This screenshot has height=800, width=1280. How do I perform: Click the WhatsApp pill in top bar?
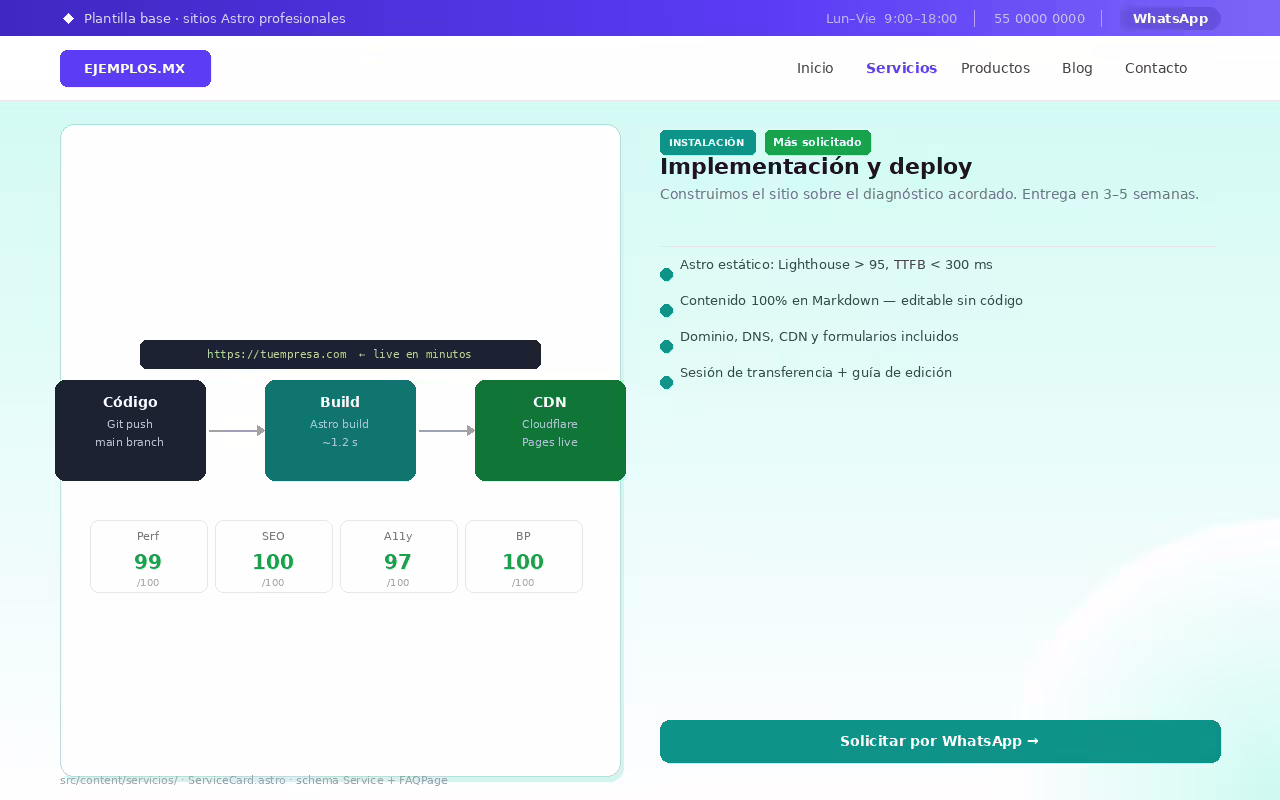[1170, 18]
